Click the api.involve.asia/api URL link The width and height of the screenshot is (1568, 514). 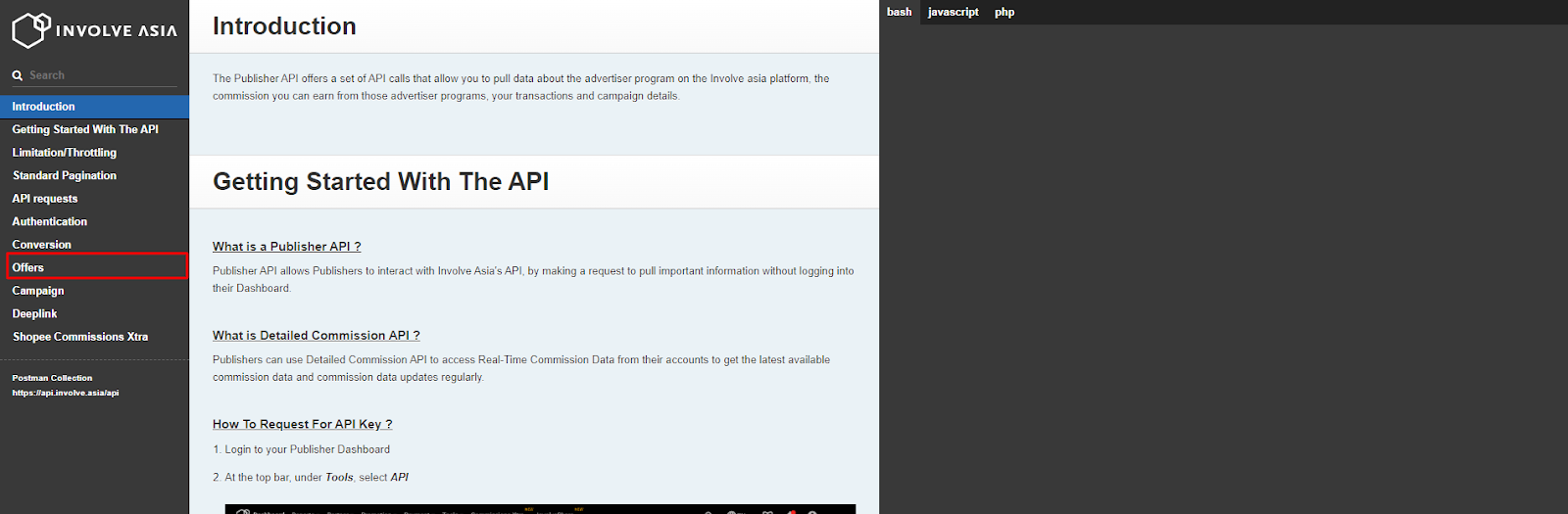click(x=66, y=393)
